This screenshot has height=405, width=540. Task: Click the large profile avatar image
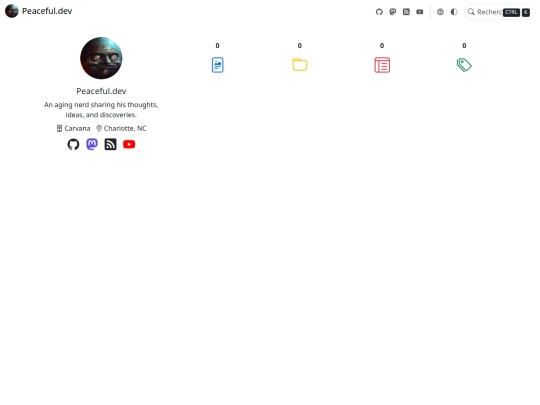pyautogui.click(x=101, y=58)
